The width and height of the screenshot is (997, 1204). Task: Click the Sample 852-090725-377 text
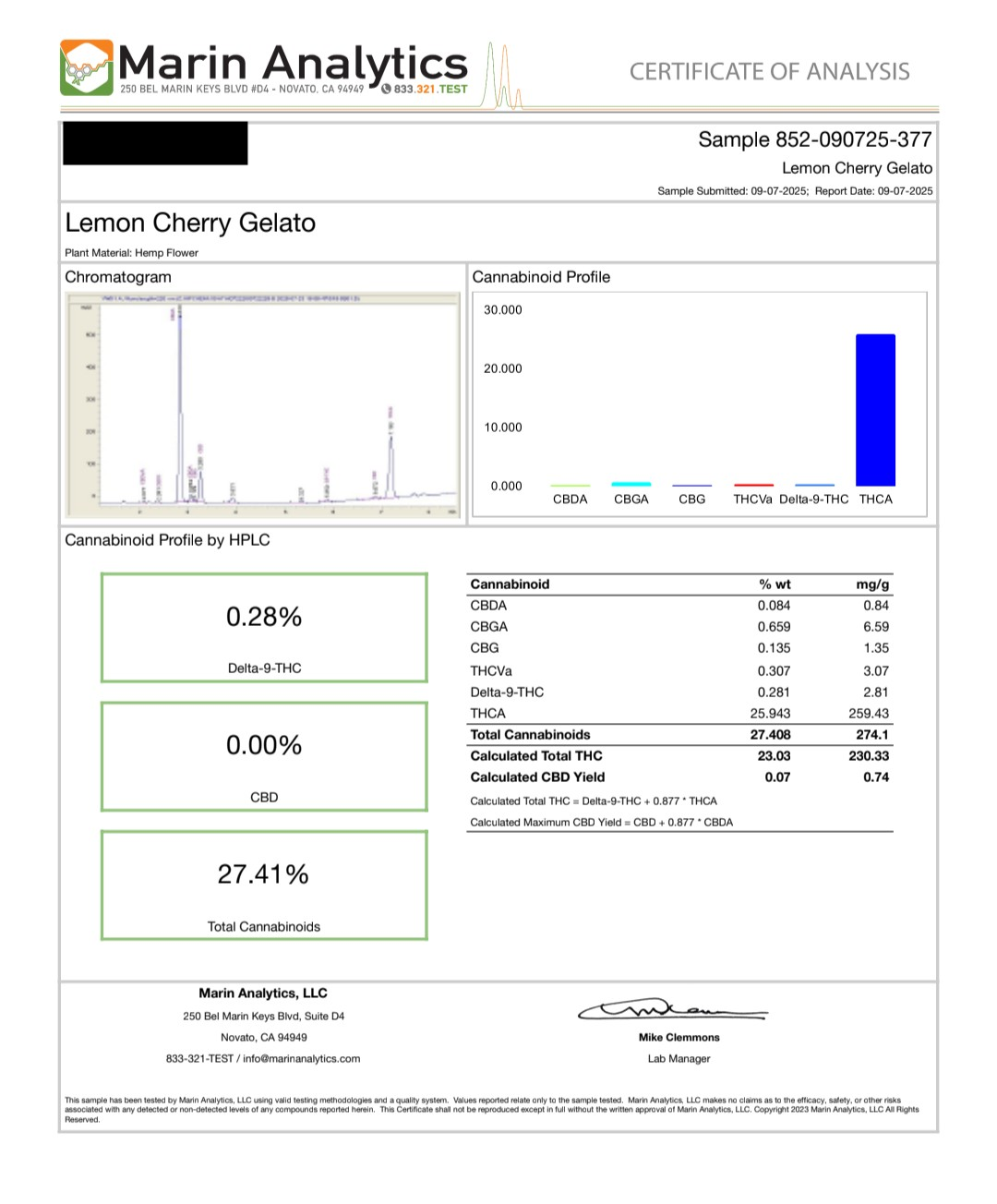coord(815,139)
